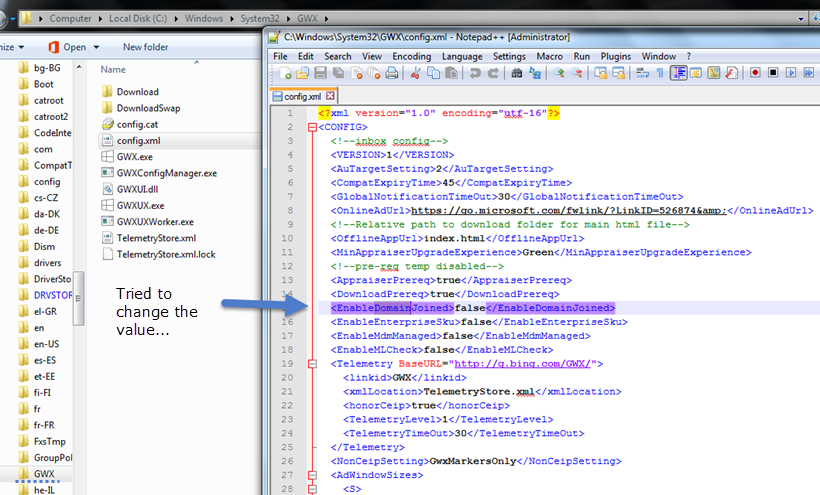820x495 pixels.
Task: Open the Search menu
Action: (x=338, y=56)
